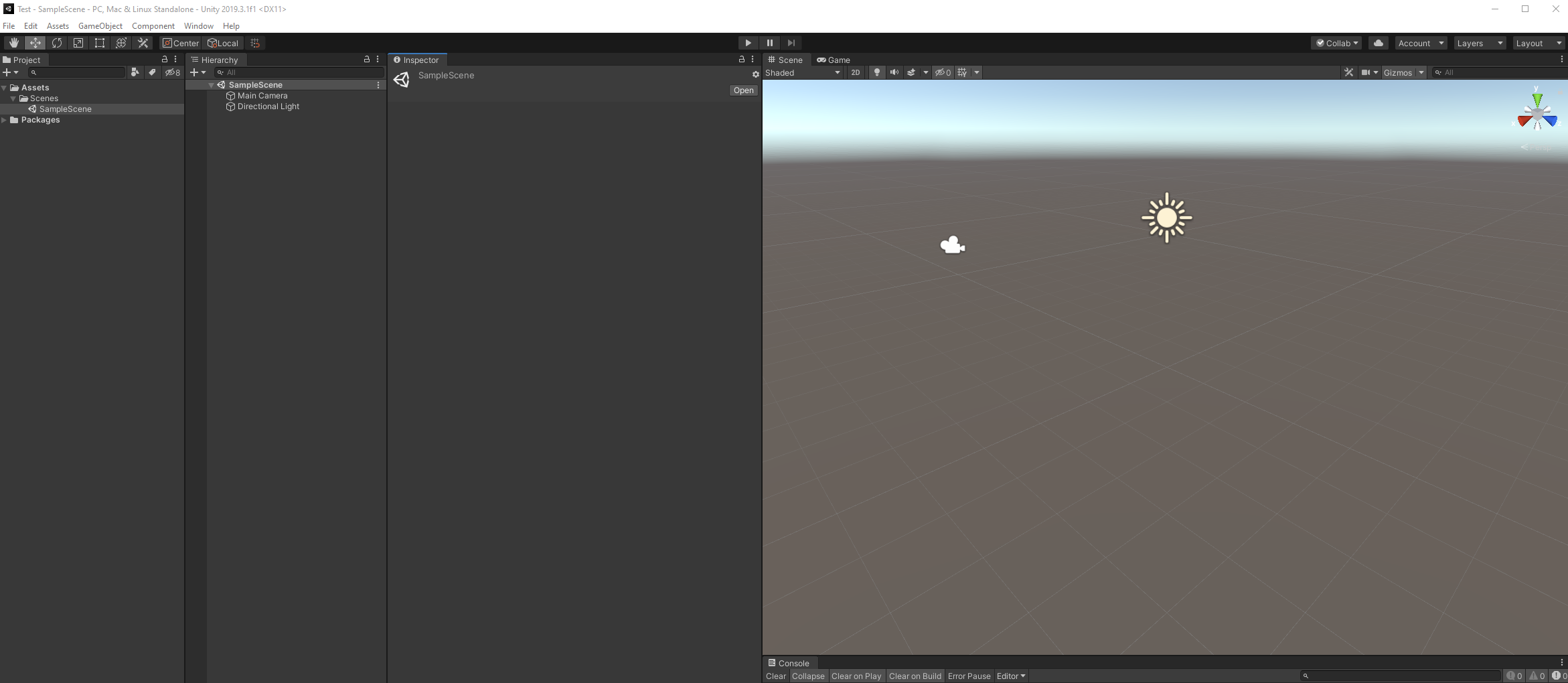
Task: Open the custom editor tools
Action: pos(143,43)
